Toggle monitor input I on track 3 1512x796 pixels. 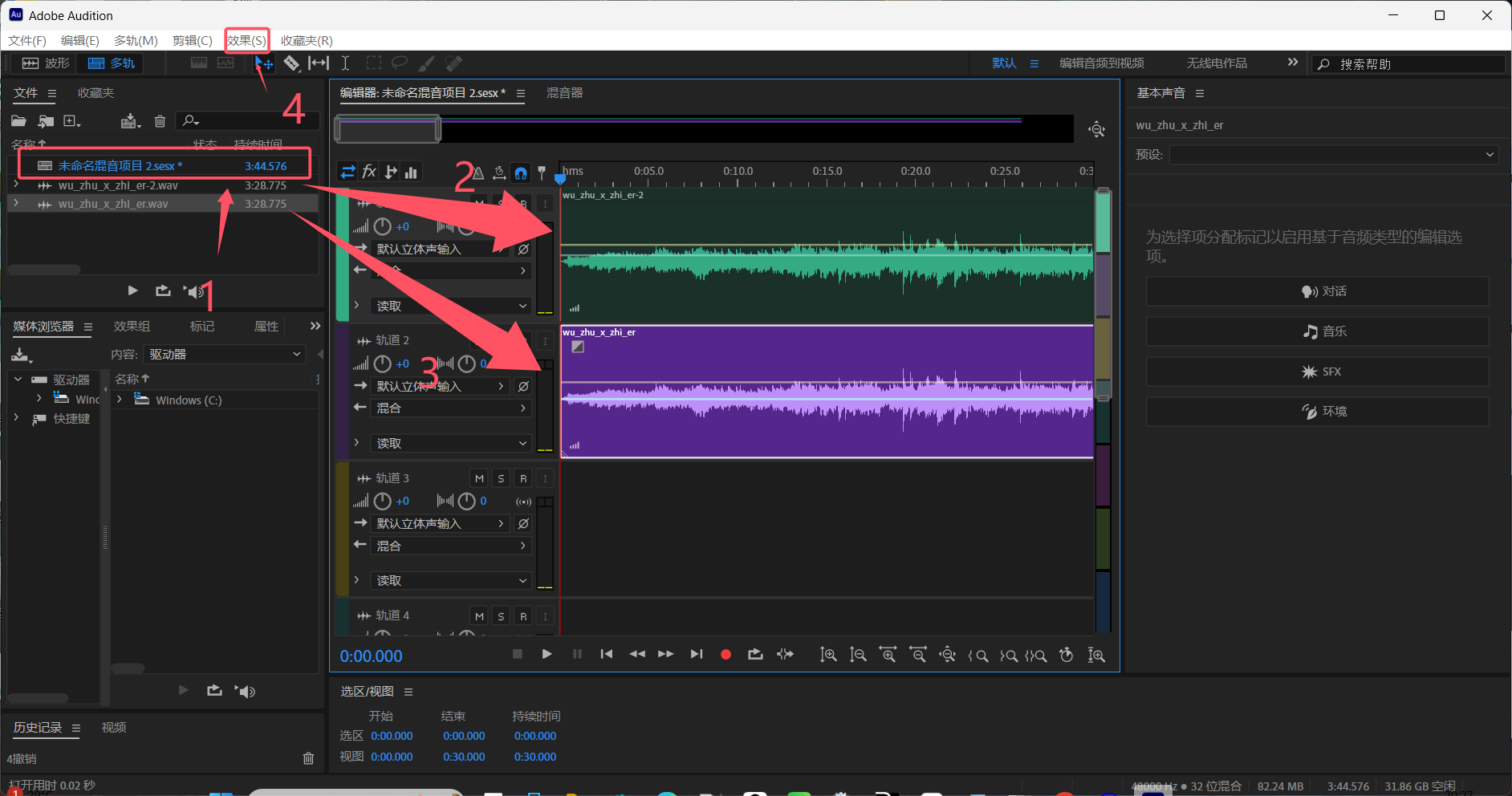click(545, 478)
